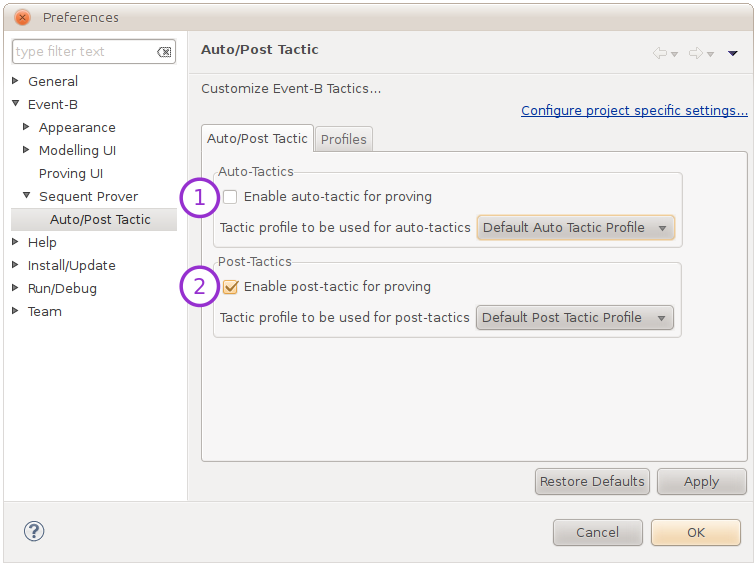This screenshot has width=756, height=566.
Task: Click the help question mark icon
Action: coord(34,532)
